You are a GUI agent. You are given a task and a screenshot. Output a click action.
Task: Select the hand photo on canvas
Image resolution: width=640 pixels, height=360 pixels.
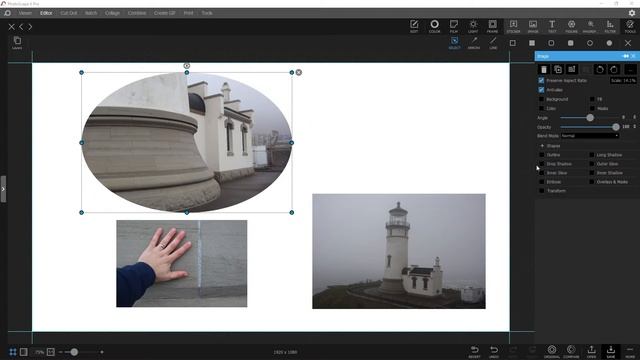coord(182,264)
